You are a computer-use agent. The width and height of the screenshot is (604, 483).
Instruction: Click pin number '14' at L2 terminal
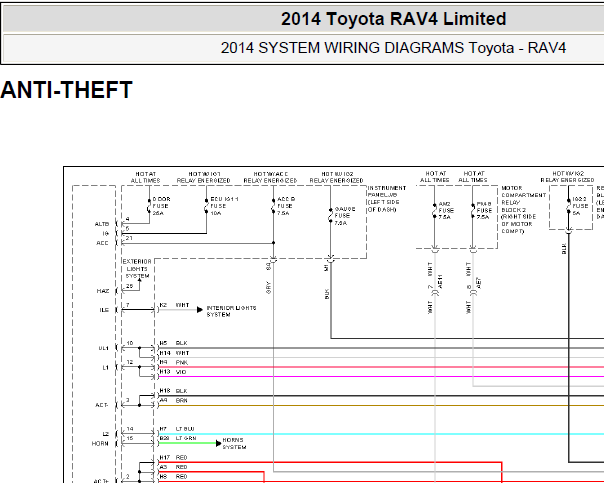(x=130, y=429)
